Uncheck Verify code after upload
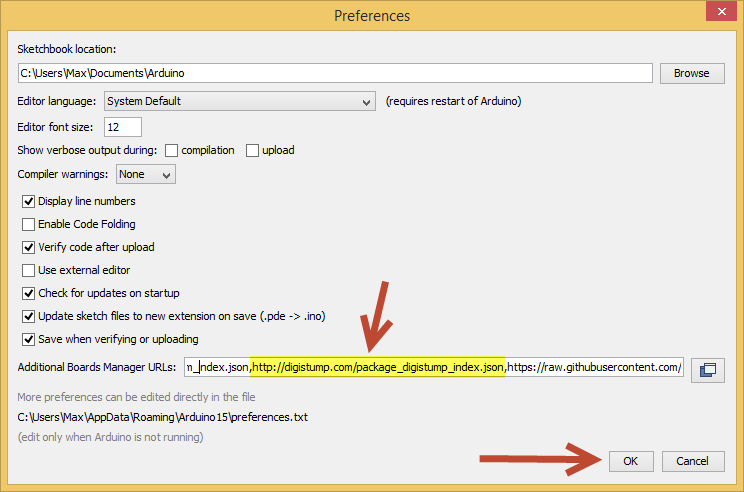Image resolution: width=744 pixels, height=492 pixels. (x=29, y=247)
